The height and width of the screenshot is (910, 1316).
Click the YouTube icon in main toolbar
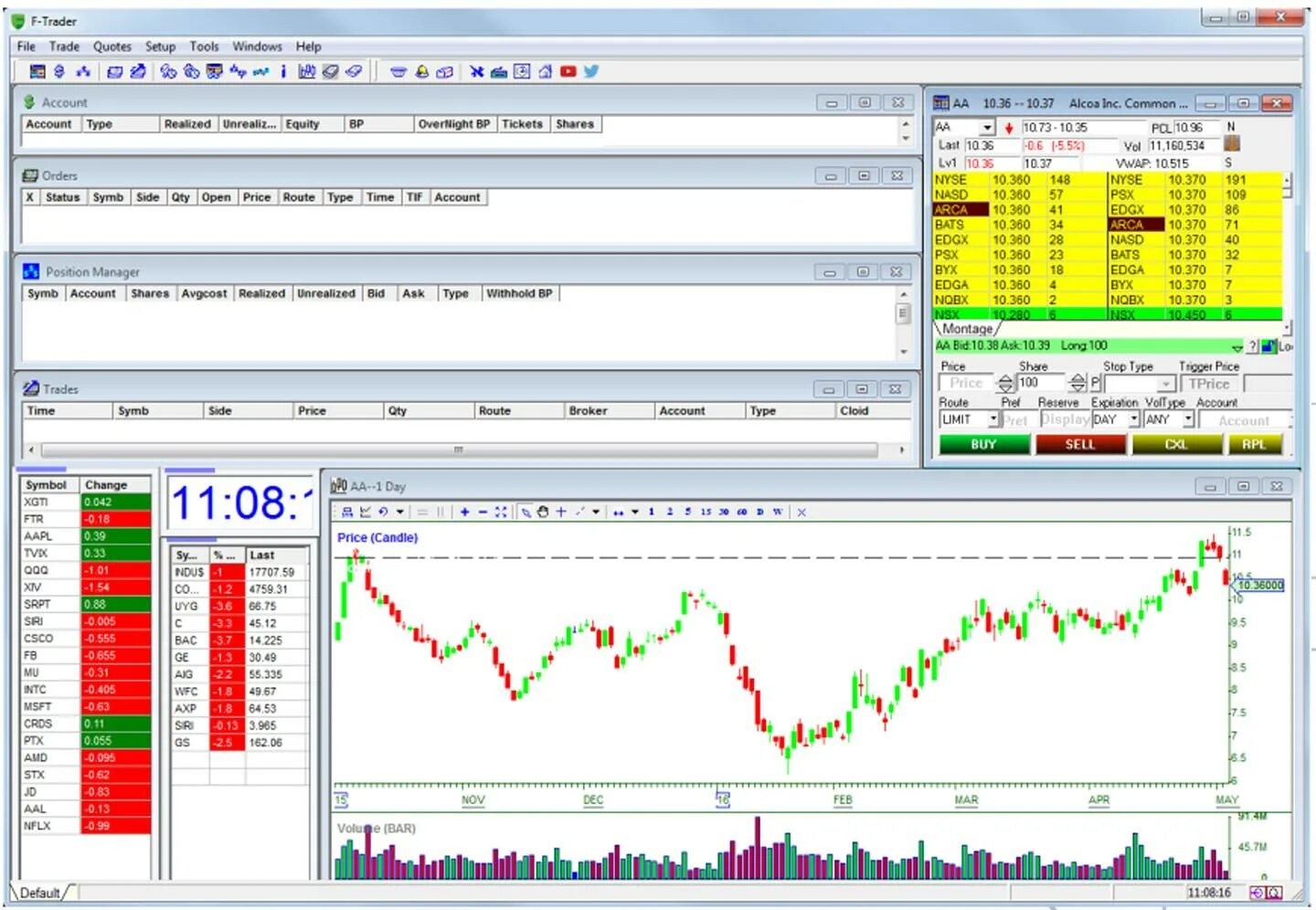(568, 71)
